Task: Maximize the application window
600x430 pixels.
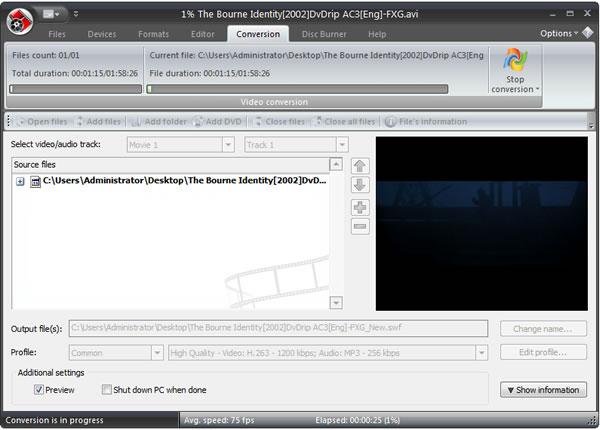Action: pos(570,14)
